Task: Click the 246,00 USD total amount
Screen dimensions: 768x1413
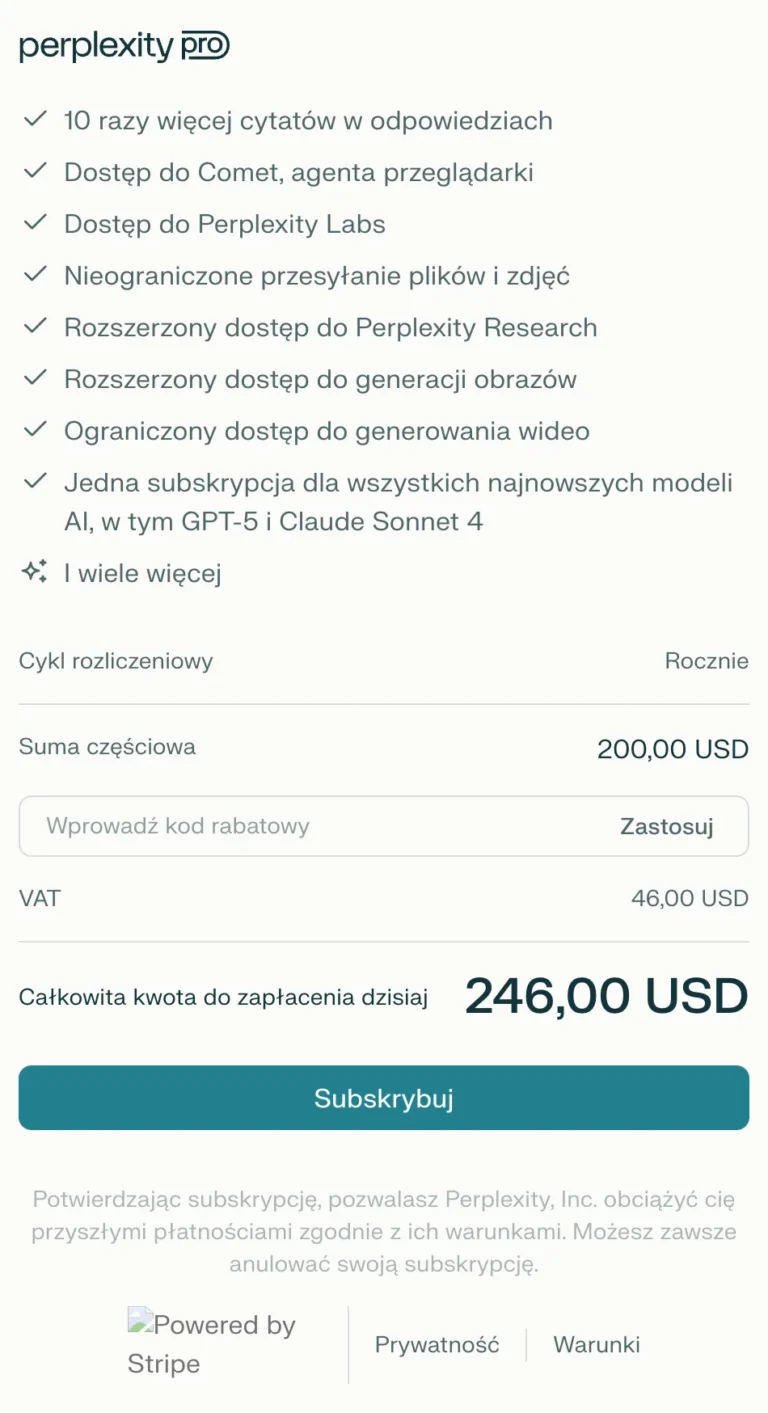Action: pos(606,996)
